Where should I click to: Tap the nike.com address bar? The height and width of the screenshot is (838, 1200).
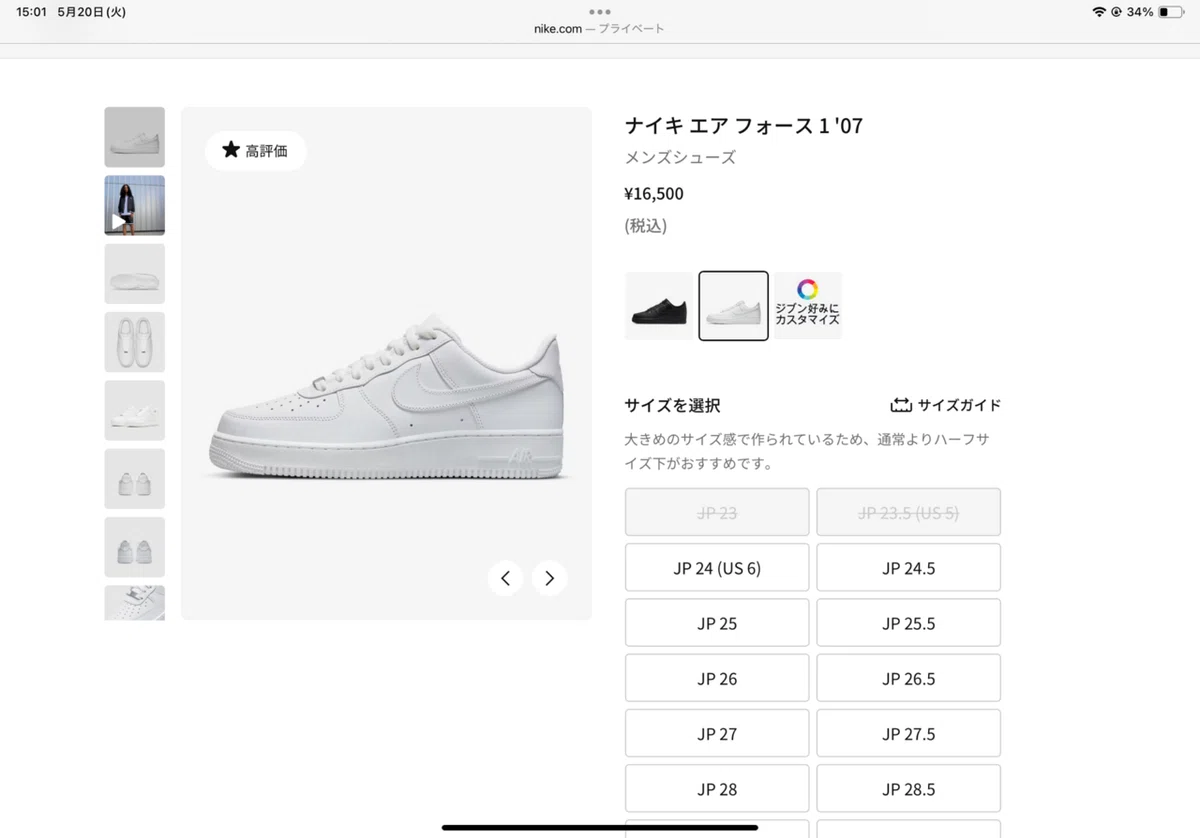[599, 29]
